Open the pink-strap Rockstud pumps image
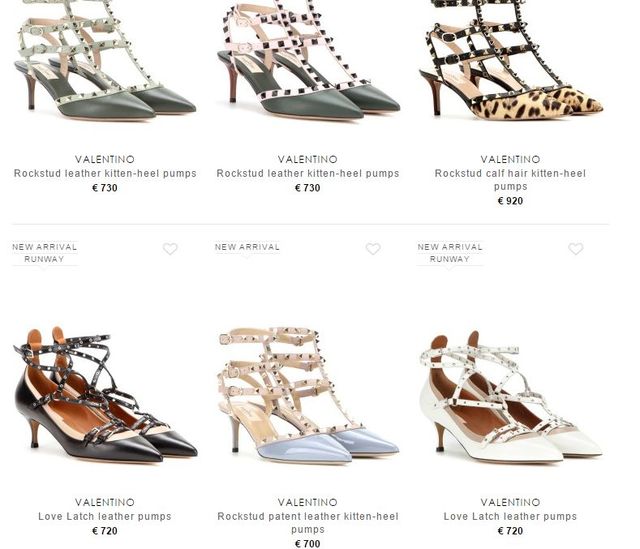Image resolution: width=640 pixels, height=549 pixels. pos(308,59)
